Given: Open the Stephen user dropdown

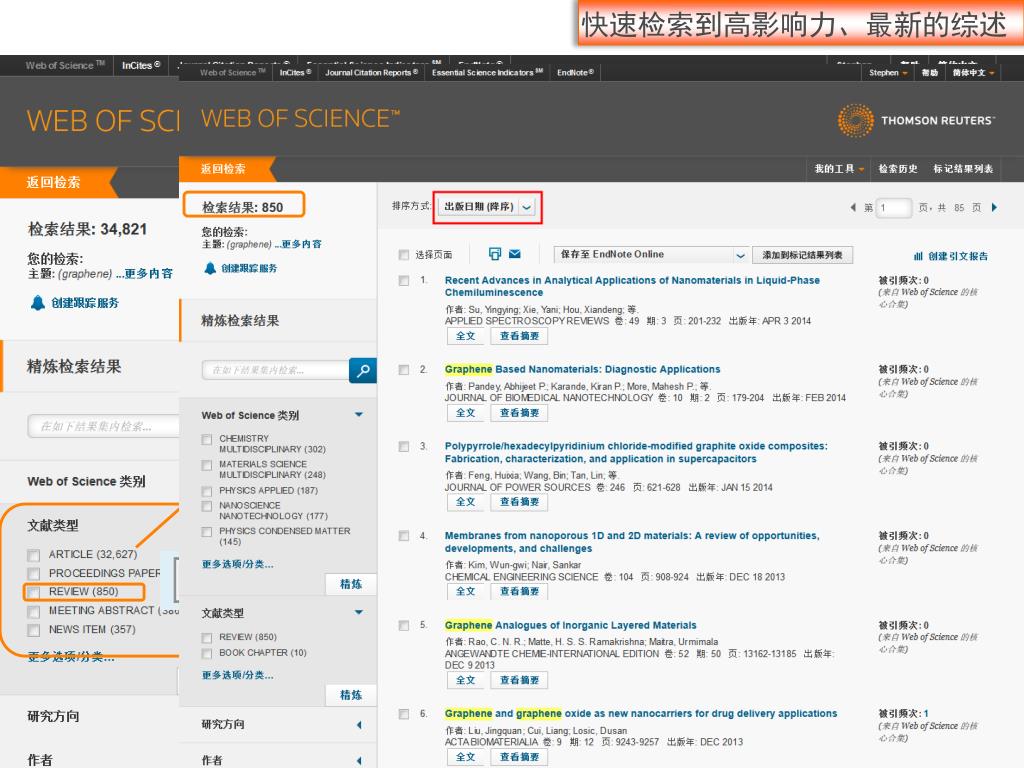Looking at the screenshot, I should coord(888,72).
